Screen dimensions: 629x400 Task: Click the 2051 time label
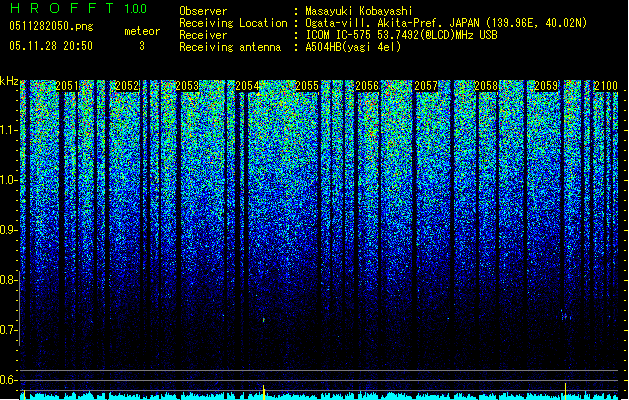point(67,86)
